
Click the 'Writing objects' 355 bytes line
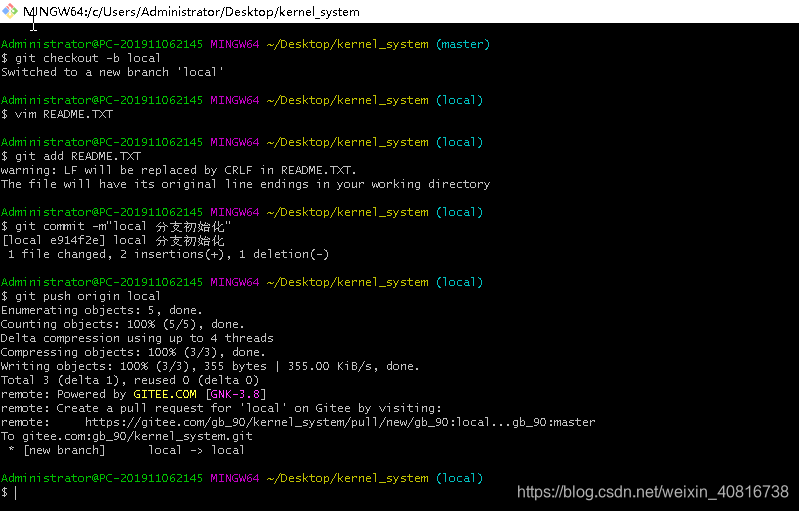click(210, 366)
